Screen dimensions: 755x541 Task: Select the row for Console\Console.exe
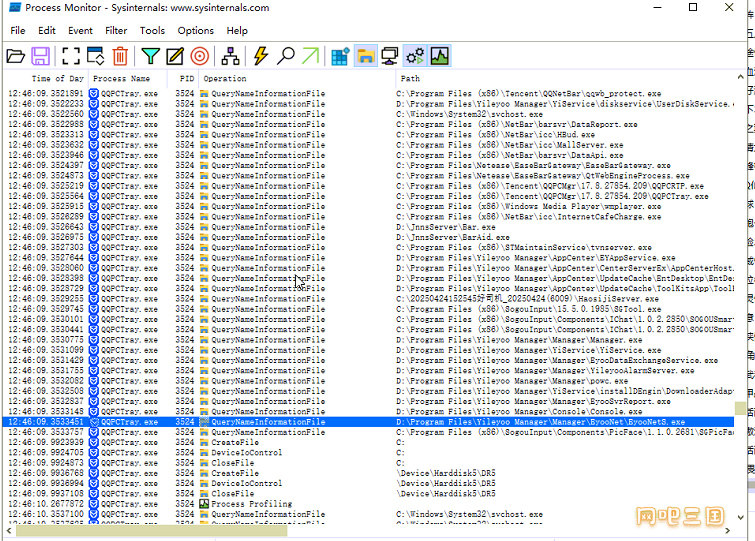(x=369, y=412)
